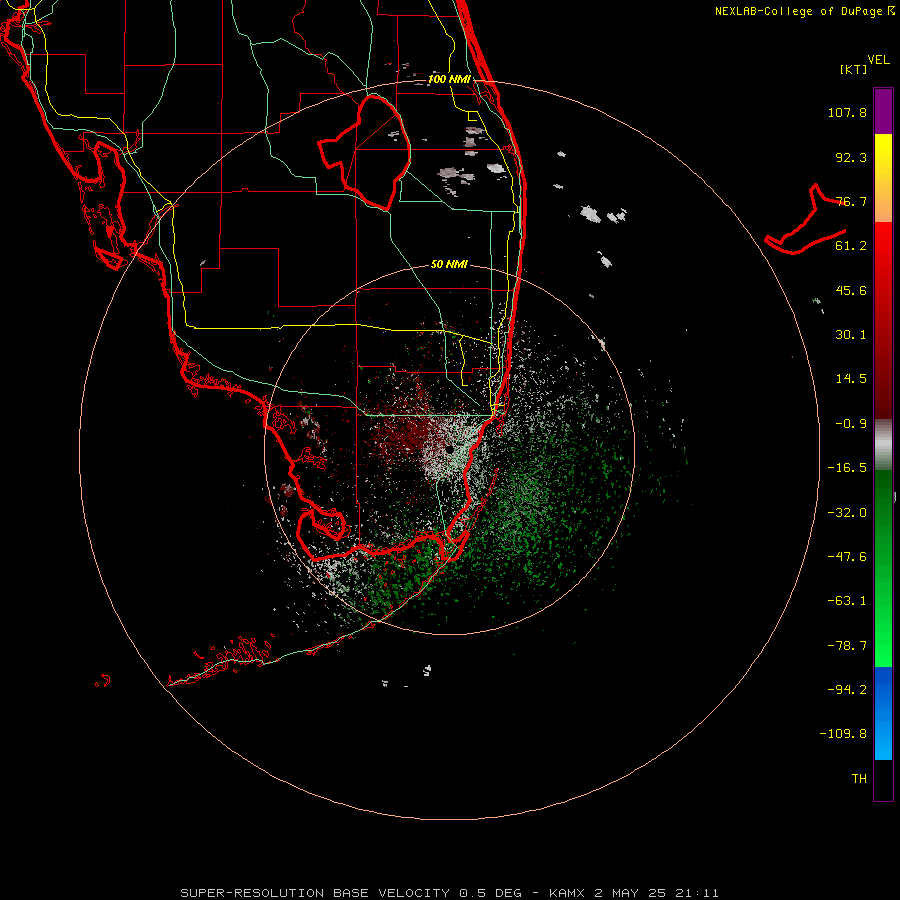Click the Super-Resolution Base Velocity caption
The height and width of the screenshot is (900, 900).
point(449,893)
